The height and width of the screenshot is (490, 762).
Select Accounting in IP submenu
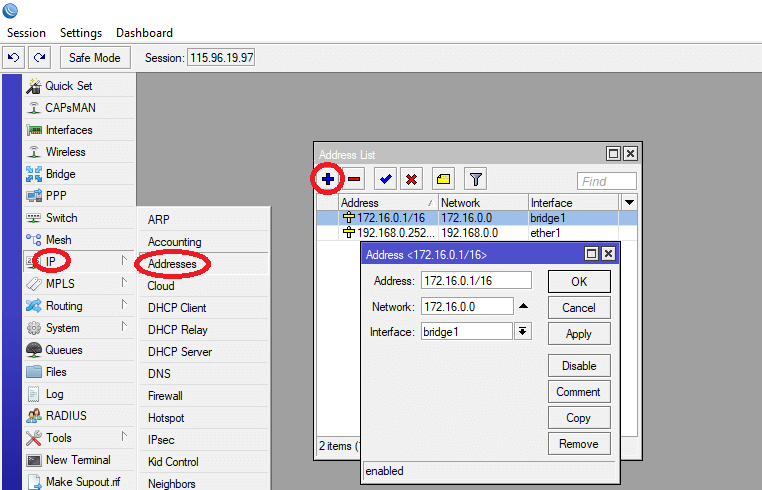coord(204,242)
